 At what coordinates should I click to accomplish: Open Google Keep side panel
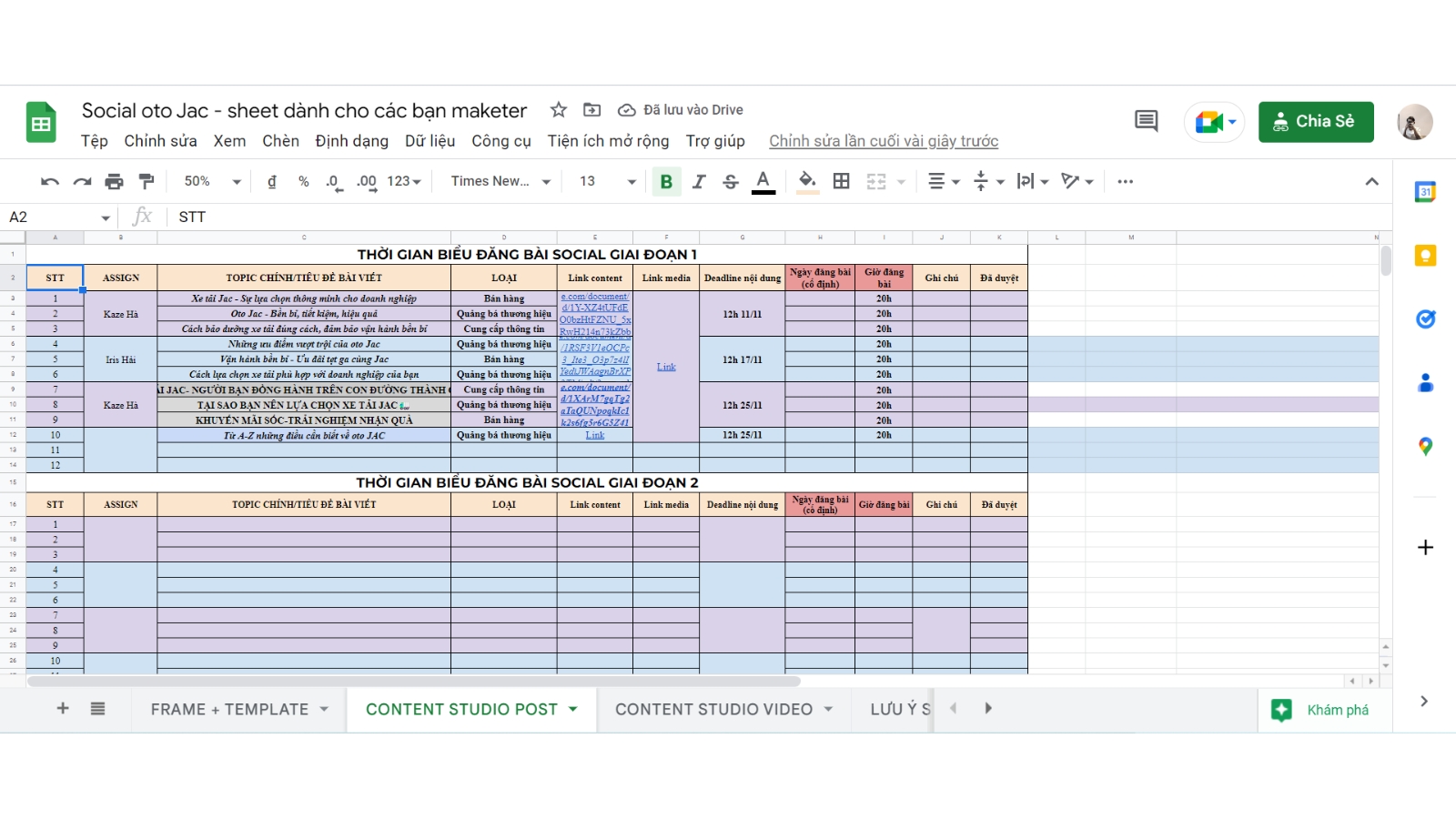1425,256
